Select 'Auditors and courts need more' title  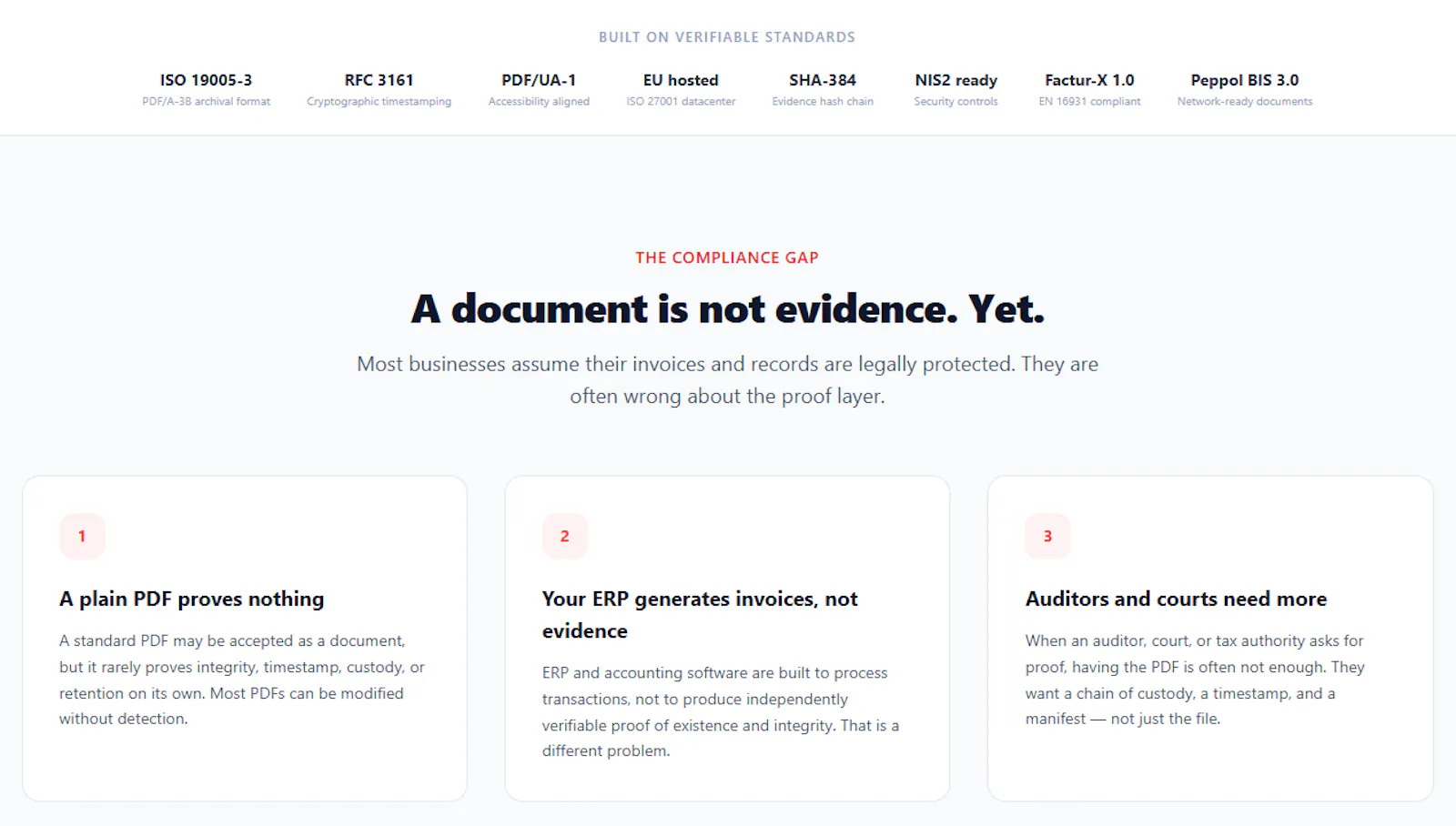[x=1176, y=599]
